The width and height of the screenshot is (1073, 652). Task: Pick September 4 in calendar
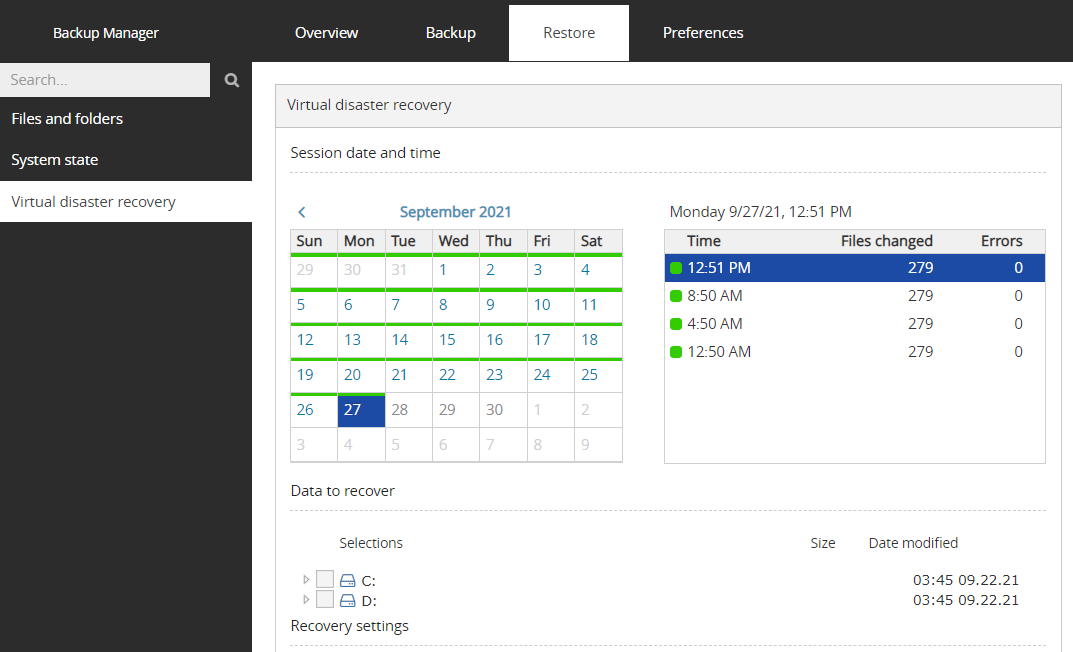pos(598,270)
